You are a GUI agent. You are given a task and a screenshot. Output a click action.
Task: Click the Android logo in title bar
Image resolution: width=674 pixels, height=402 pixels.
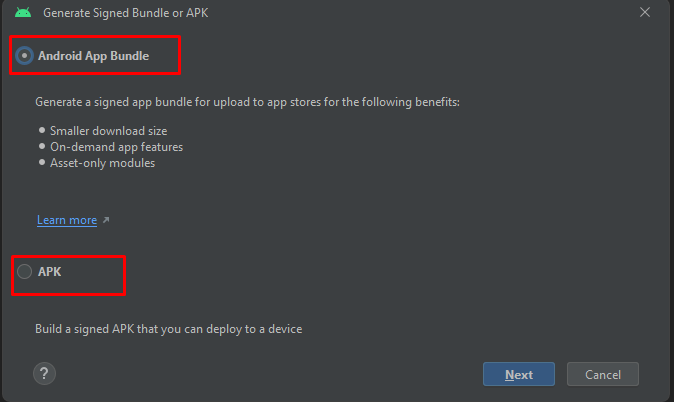(23, 12)
